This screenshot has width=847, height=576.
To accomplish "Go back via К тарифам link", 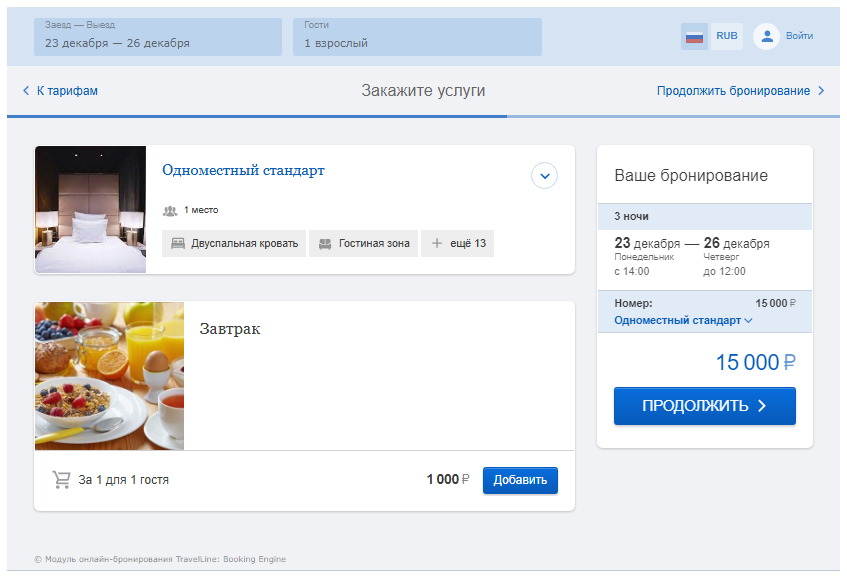I will 67,91.
